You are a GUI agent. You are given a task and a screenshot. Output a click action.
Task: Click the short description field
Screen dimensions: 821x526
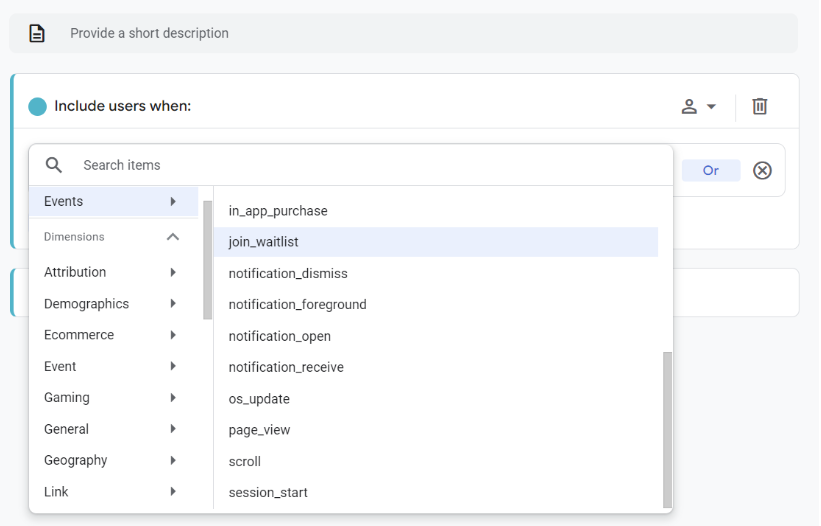403,33
